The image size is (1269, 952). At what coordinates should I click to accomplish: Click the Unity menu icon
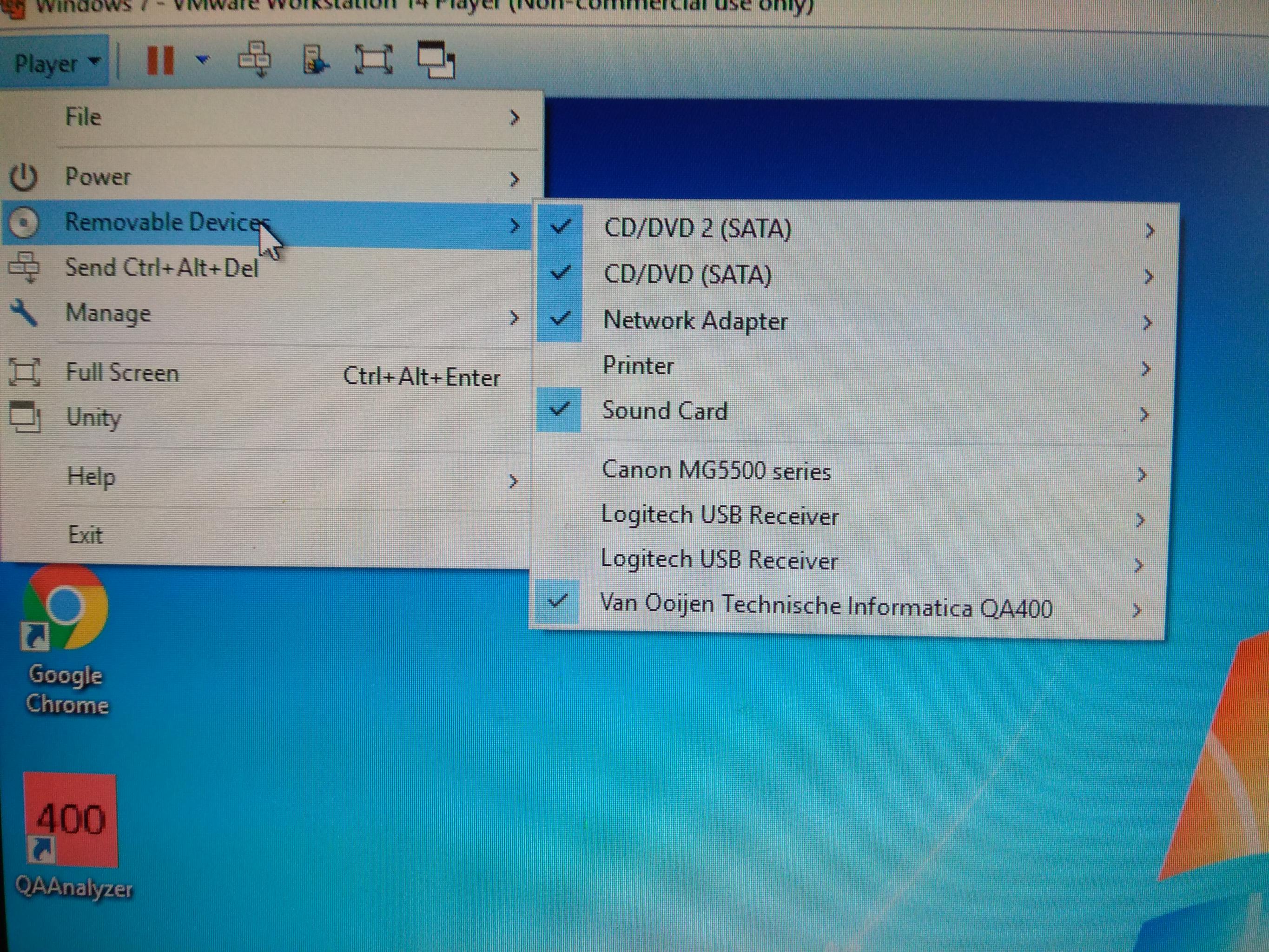pyautogui.click(x=25, y=416)
